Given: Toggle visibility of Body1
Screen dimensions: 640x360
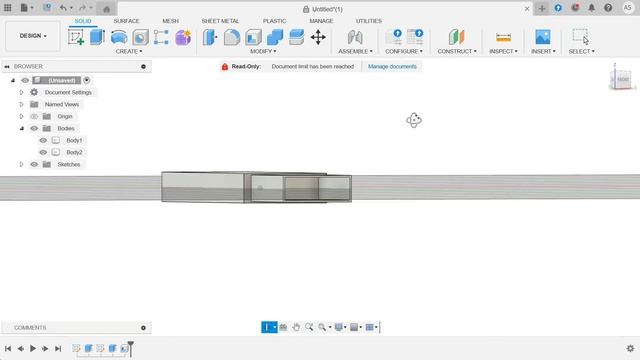Looking at the screenshot, I should [43, 140].
